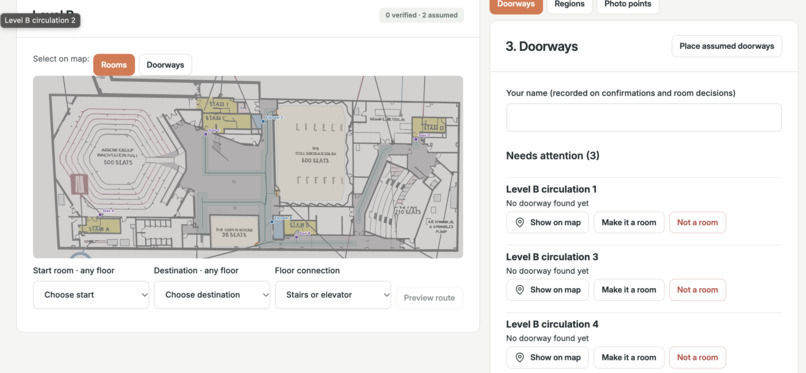Click Place assumed doorways button
The height and width of the screenshot is (373, 806).
727,46
